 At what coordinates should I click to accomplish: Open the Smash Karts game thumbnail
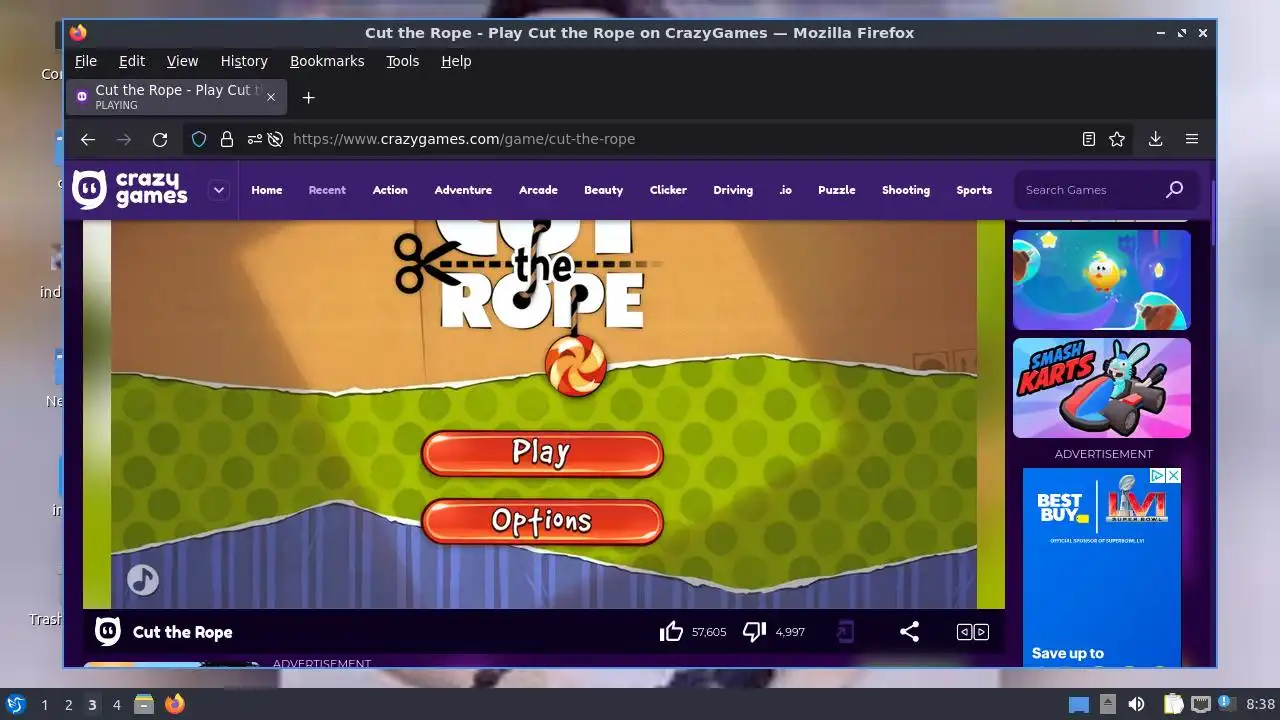tap(1102, 388)
